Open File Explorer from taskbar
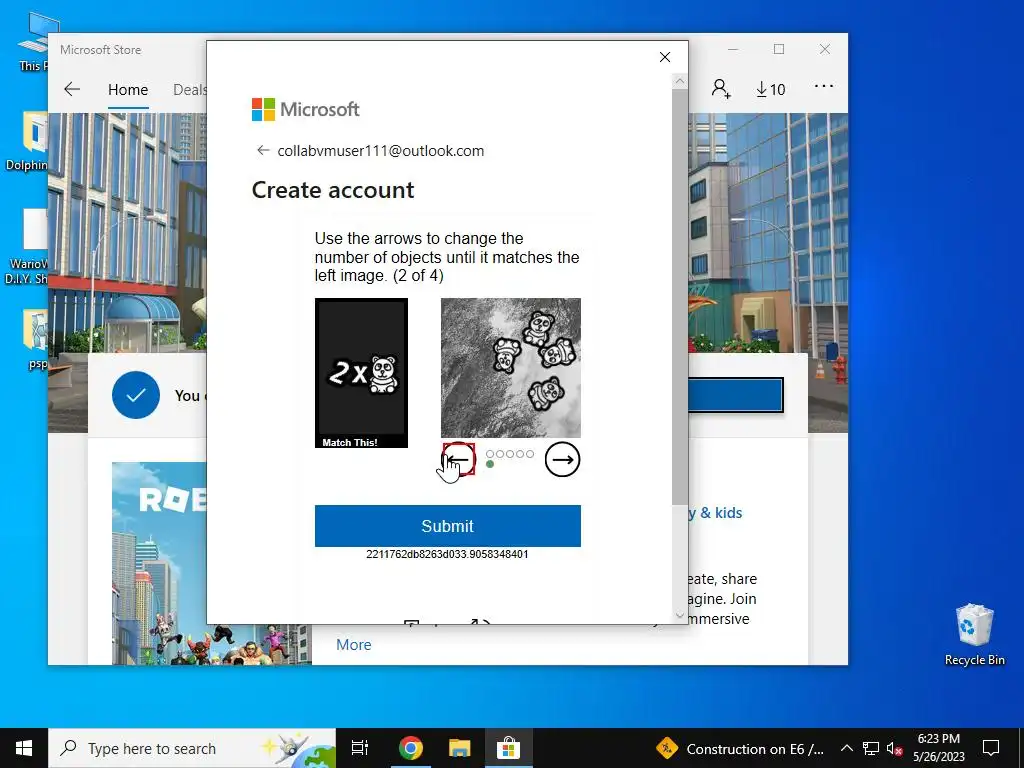 click(x=459, y=748)
